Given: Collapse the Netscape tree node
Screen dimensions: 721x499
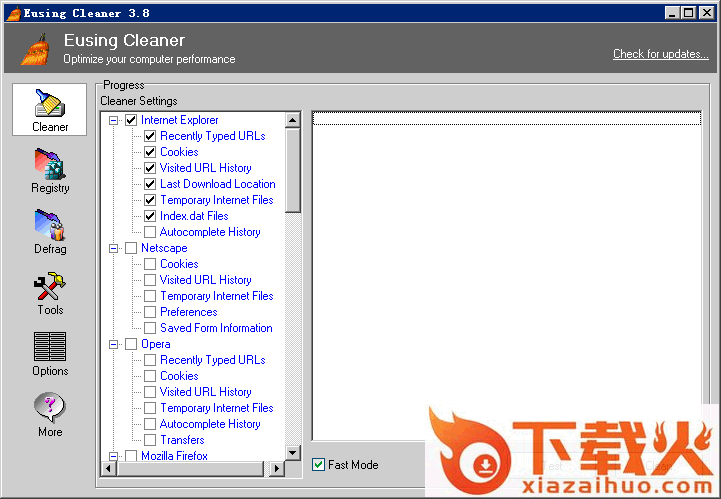Looking at the screenshot, I should tap(114, 248).
